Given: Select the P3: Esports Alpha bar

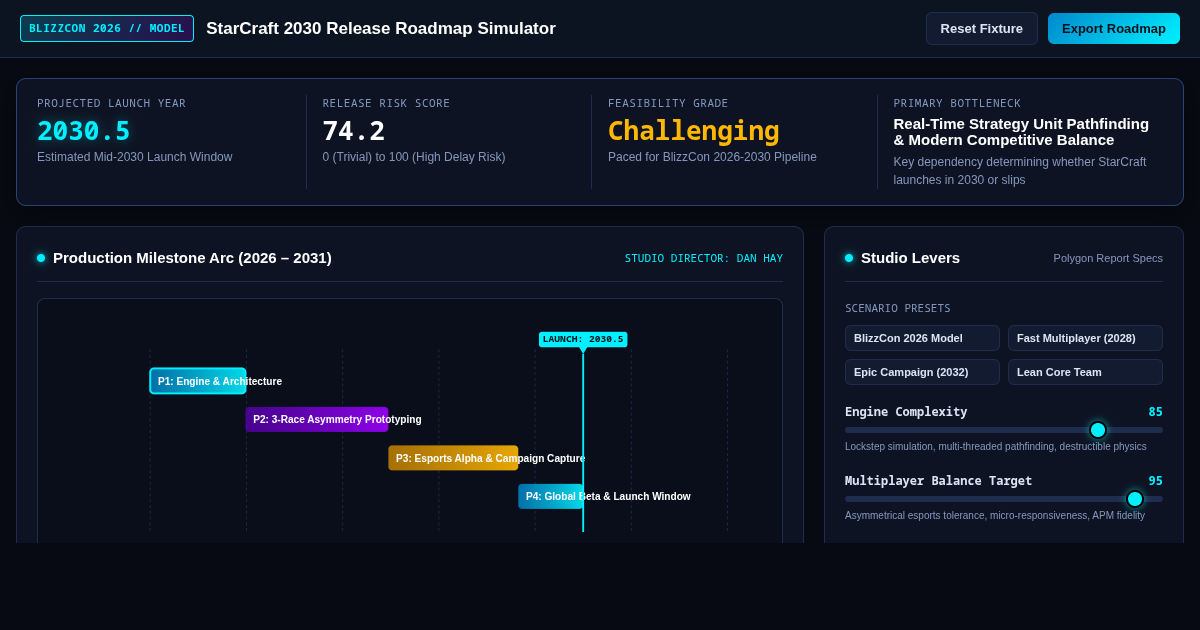Looking at the screenshot, I should point(453,458).
